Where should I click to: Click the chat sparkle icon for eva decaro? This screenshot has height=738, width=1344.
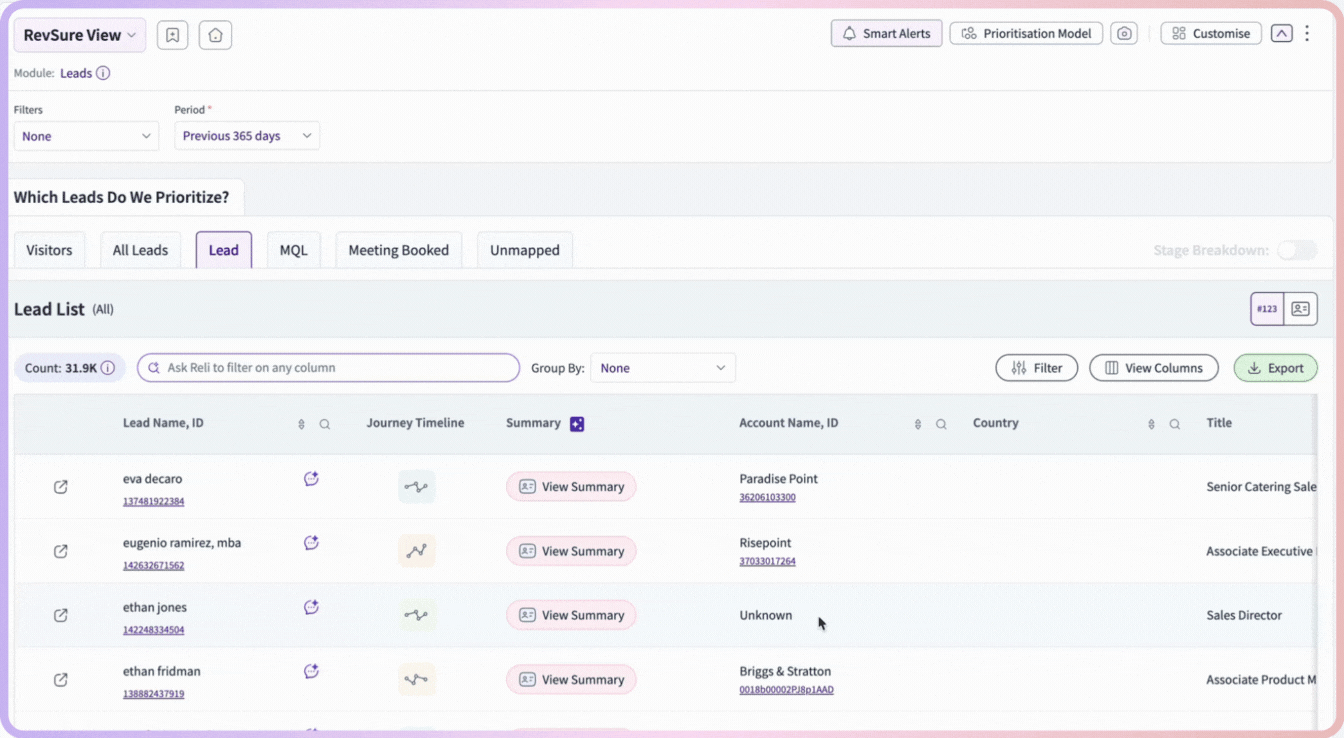coord(311,479)
